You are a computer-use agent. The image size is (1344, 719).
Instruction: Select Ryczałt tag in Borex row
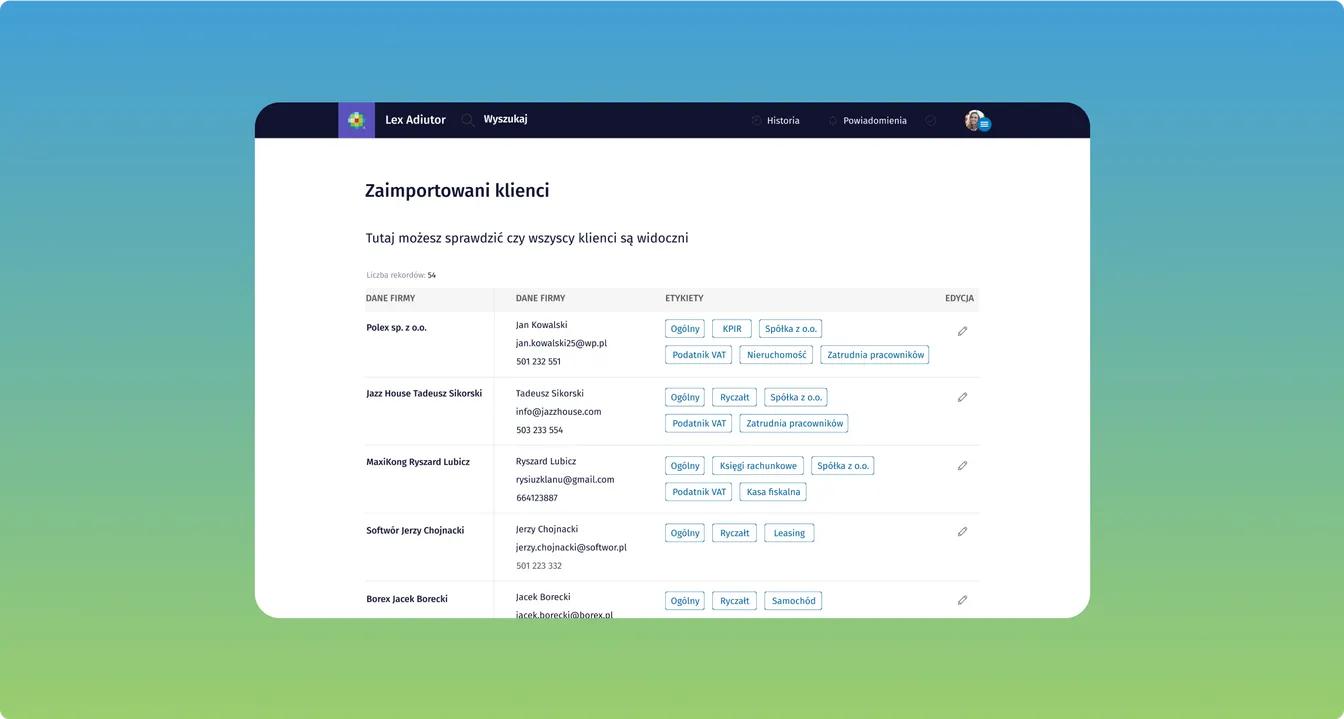734,601
